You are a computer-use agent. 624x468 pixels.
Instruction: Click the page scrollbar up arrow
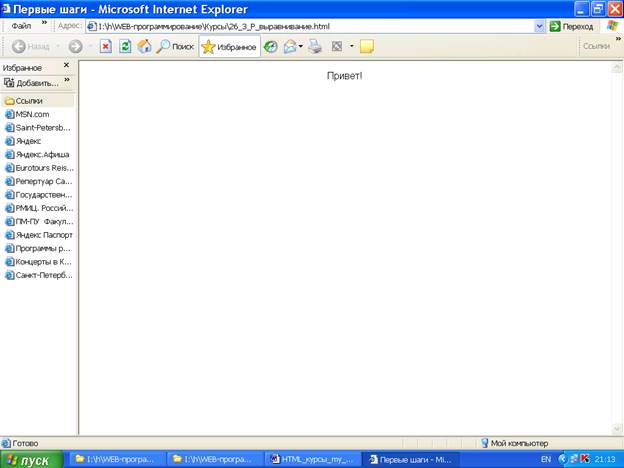pos(617,68)
